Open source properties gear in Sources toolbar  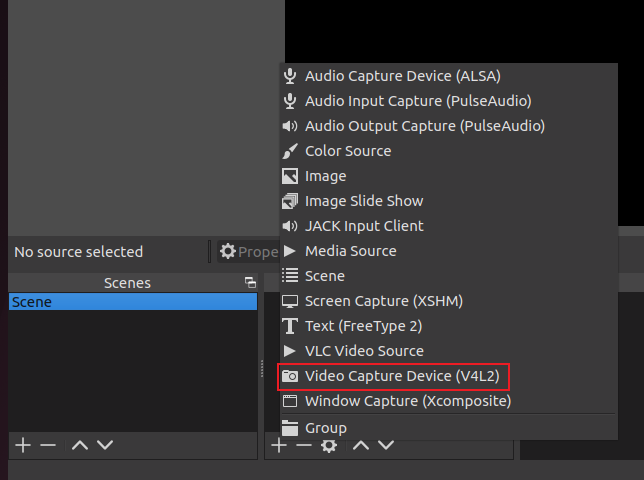pyautogui.click(x=328, y=445)
